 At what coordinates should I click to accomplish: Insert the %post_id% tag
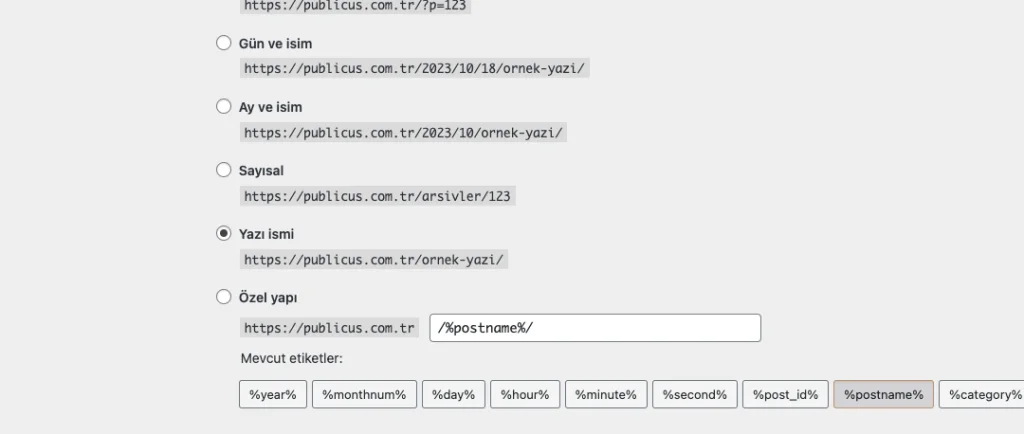point(786,394)
